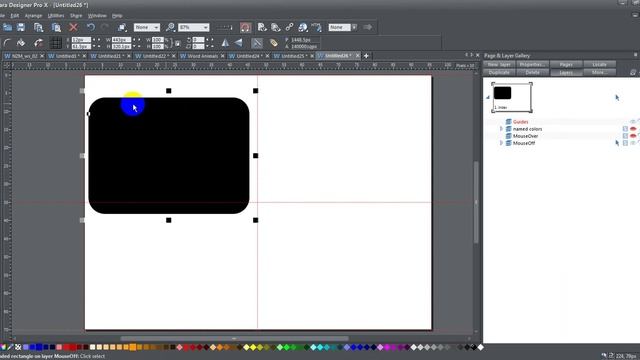Open the Window menu
The image size is (640, 360).
tap(97, 16)
